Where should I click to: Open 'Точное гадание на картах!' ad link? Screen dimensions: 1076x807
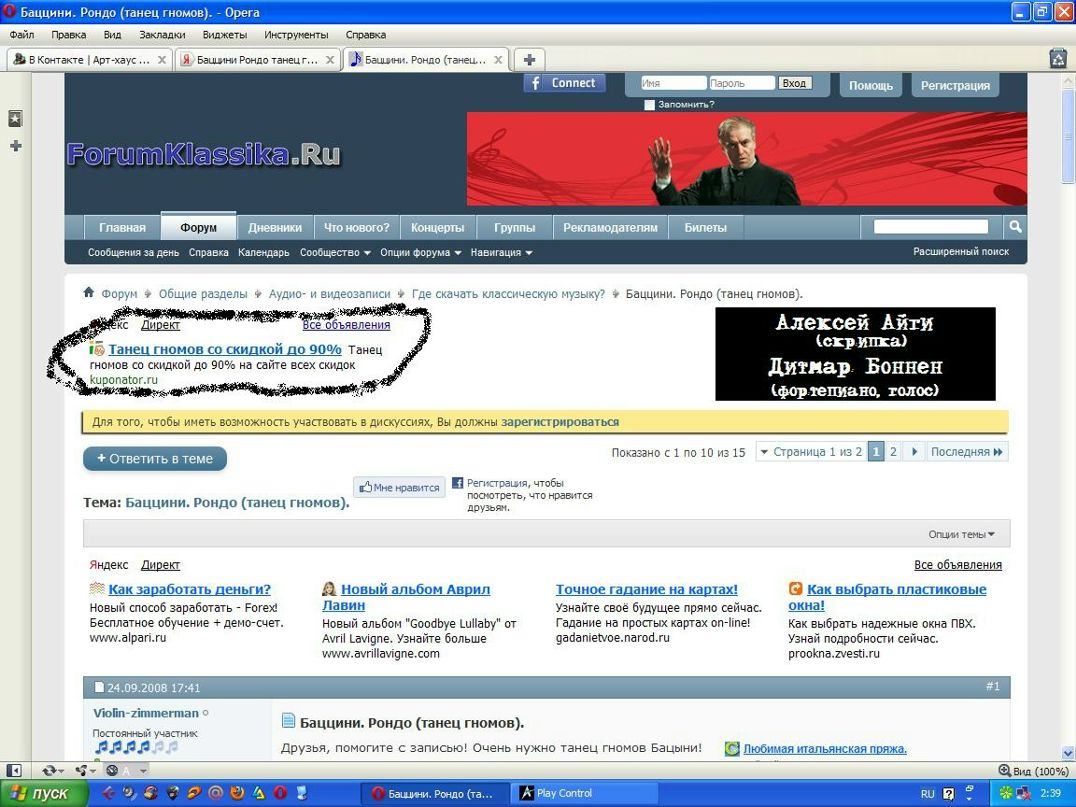pos(646,589)
